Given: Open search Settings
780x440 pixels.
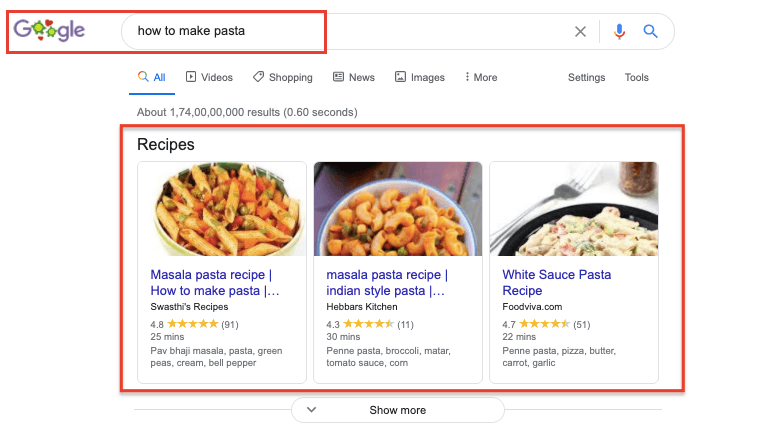Looking at the screenshot, I should click(586, 77).
